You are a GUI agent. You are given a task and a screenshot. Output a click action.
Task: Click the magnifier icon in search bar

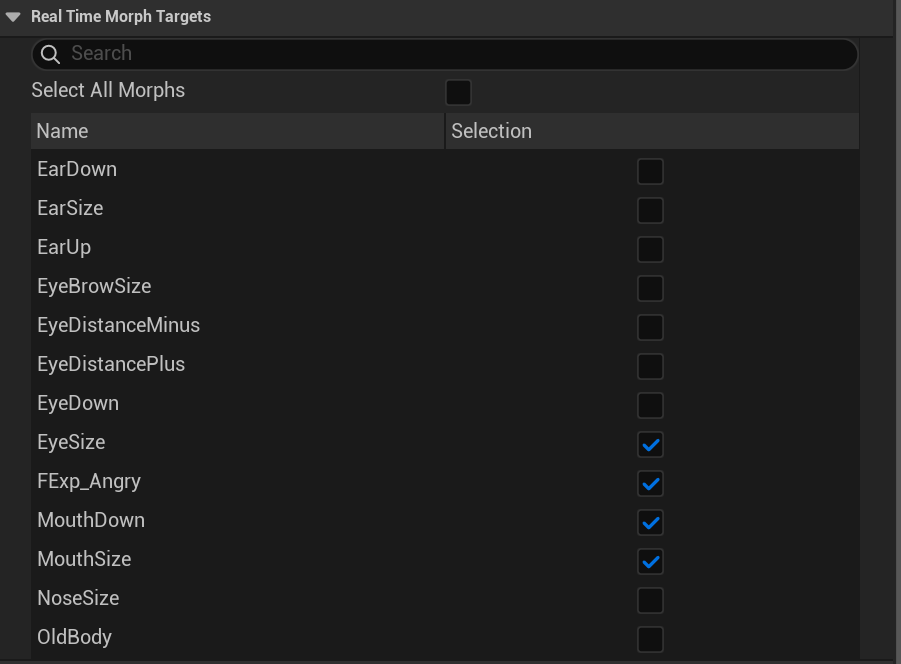(51, 54)
